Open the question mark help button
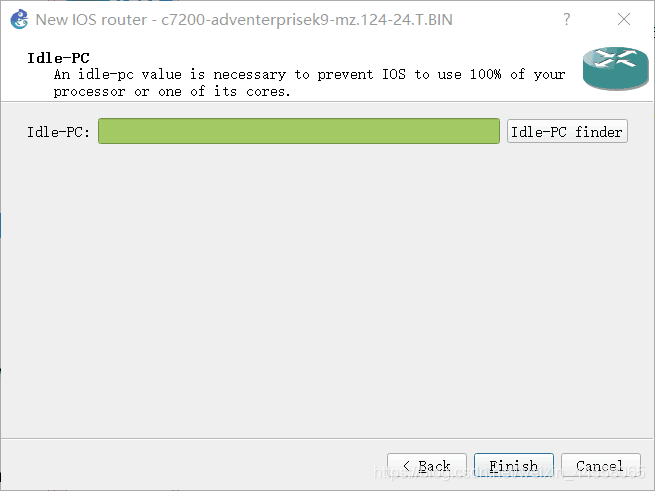This screenshot has width=655, height=491. point(566,19)
